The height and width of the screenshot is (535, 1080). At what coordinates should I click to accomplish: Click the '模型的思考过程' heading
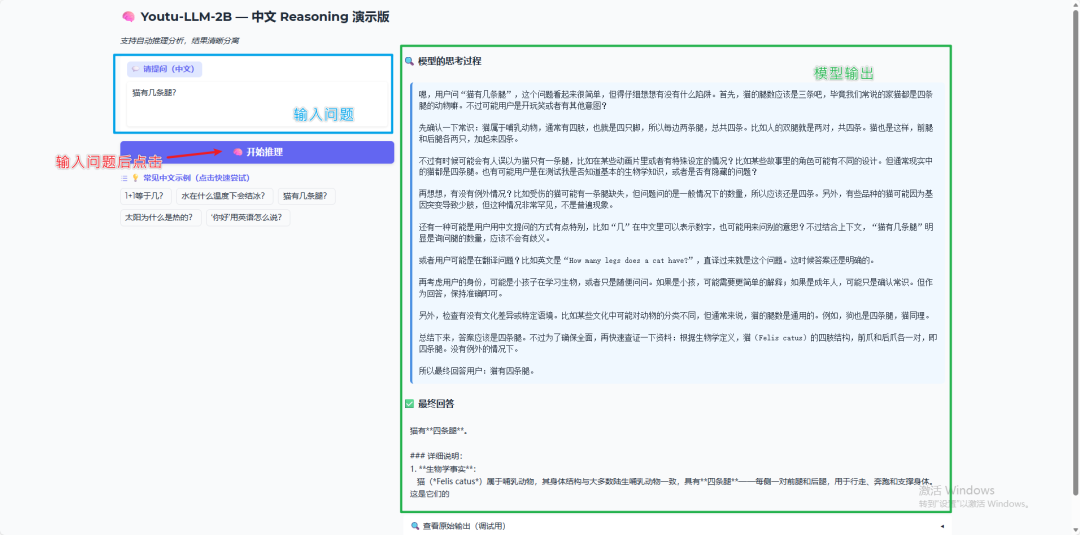(x=450, y=61)
